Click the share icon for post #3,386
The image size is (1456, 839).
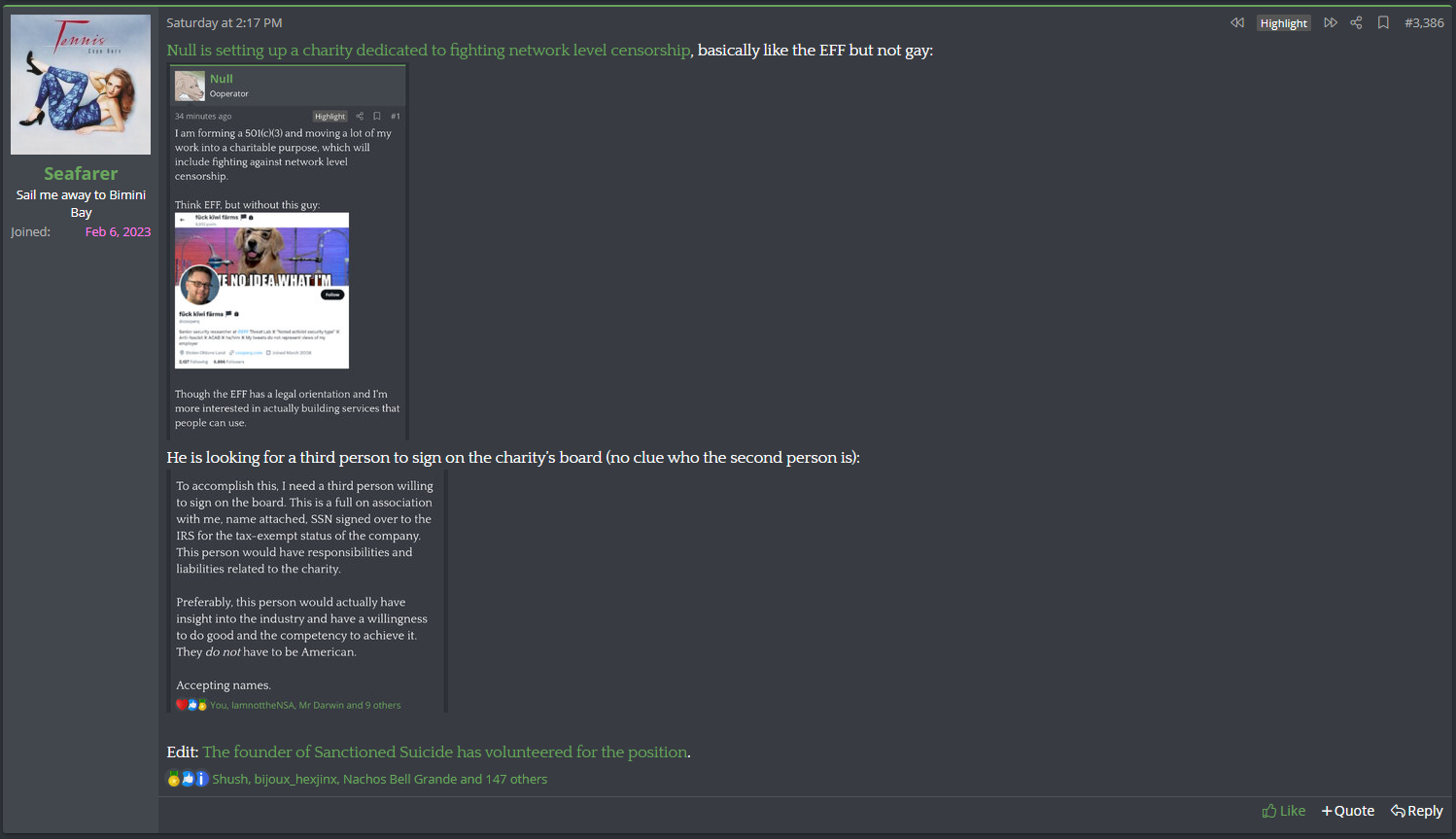click(1356, 22)
